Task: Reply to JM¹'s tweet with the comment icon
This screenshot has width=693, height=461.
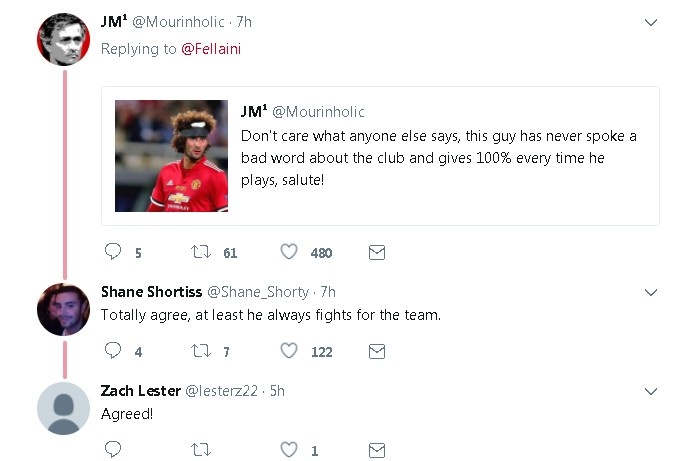Action: coord(113,253)
